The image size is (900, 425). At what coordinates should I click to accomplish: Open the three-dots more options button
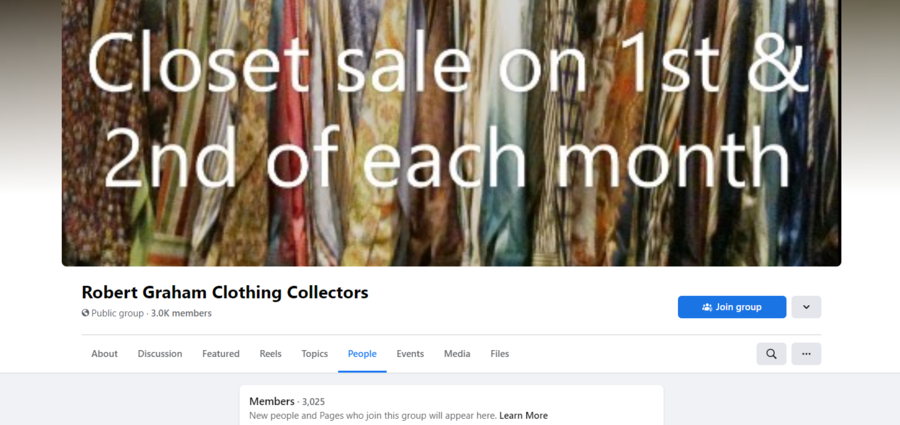[806, 354]
